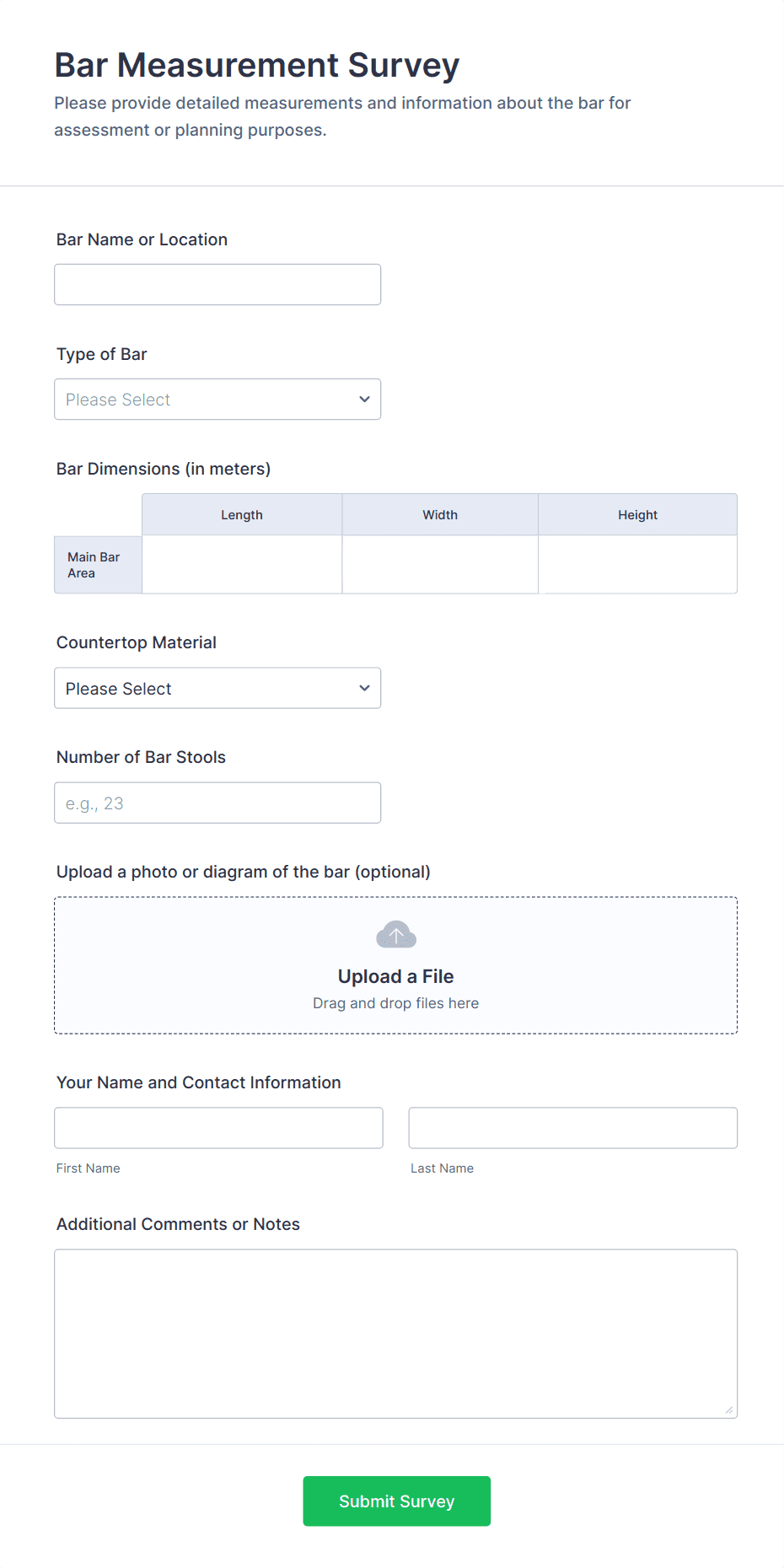
Task: Click the Drag and drop files area
Action: pyautogui.click(x=395, y=1003)
